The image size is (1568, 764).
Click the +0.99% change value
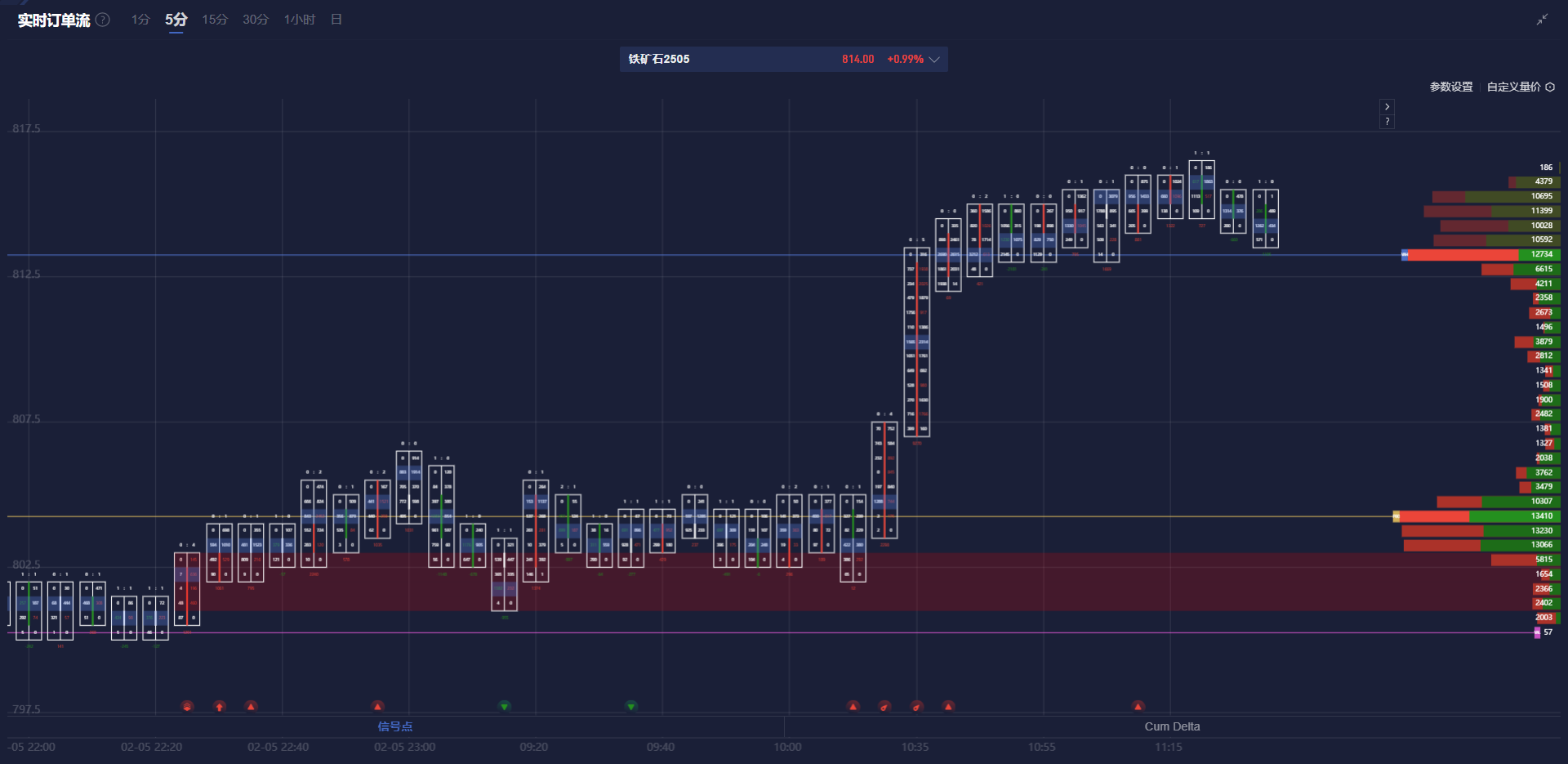[x=905, y=60]
